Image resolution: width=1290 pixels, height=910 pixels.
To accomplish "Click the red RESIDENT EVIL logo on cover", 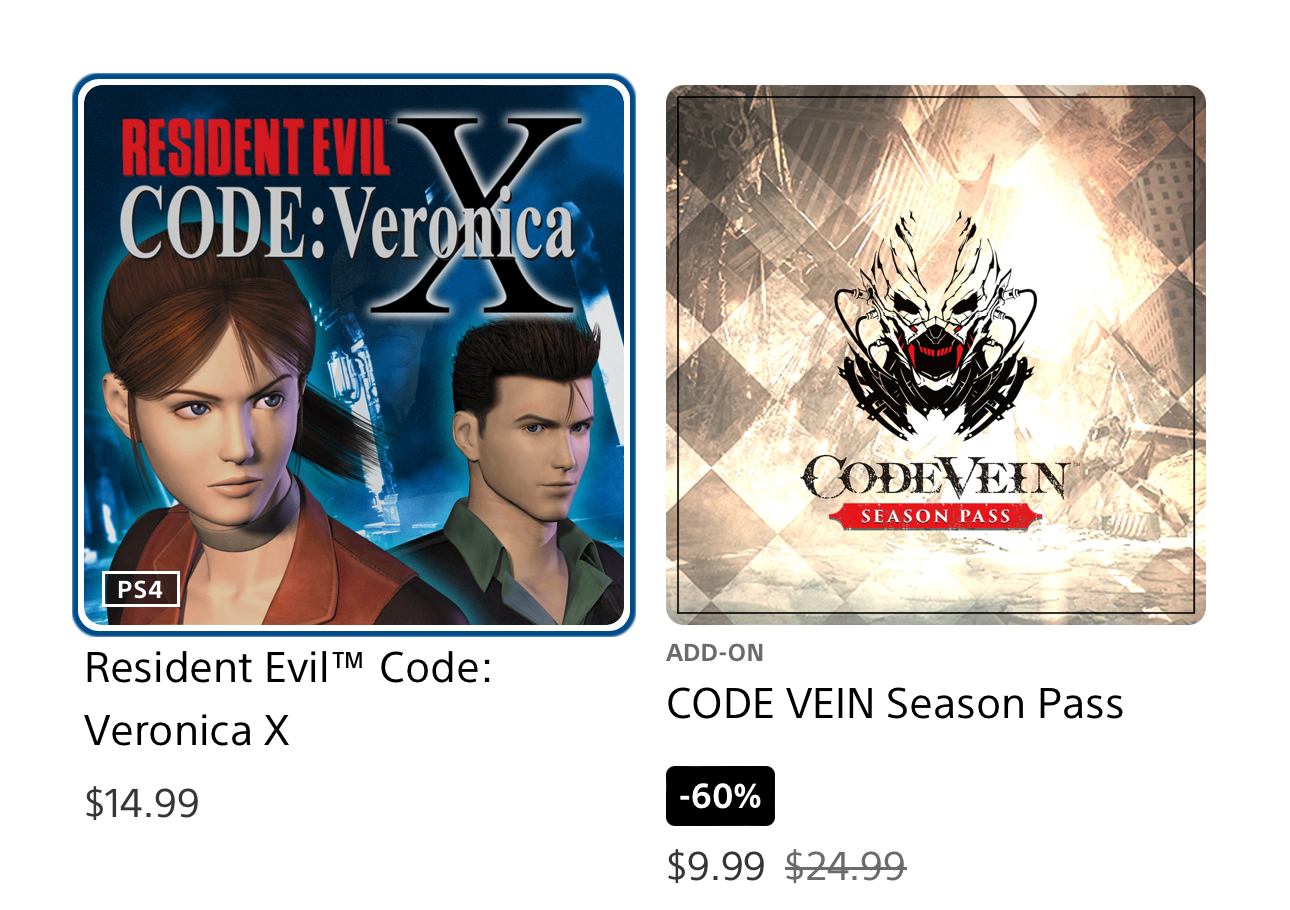I will click(x=256, y=145).
